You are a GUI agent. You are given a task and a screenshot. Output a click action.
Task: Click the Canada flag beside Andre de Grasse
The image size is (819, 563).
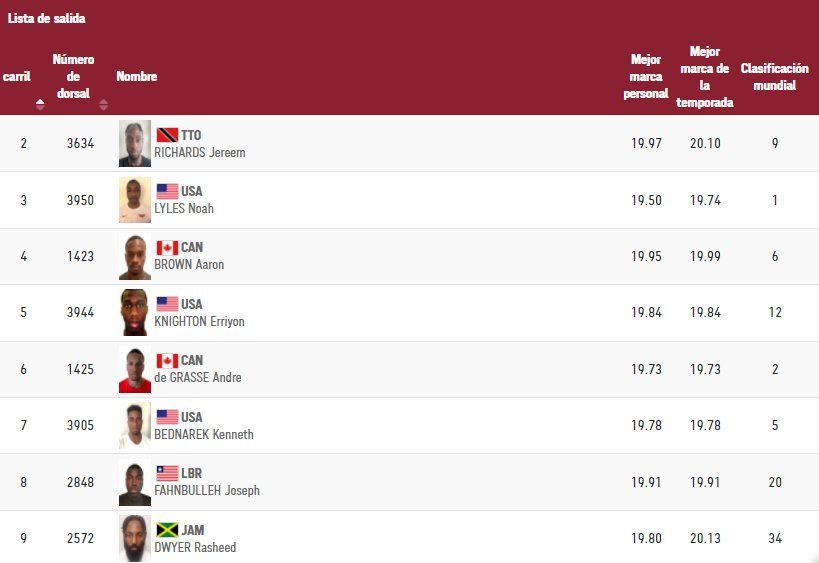pos(167,360)
